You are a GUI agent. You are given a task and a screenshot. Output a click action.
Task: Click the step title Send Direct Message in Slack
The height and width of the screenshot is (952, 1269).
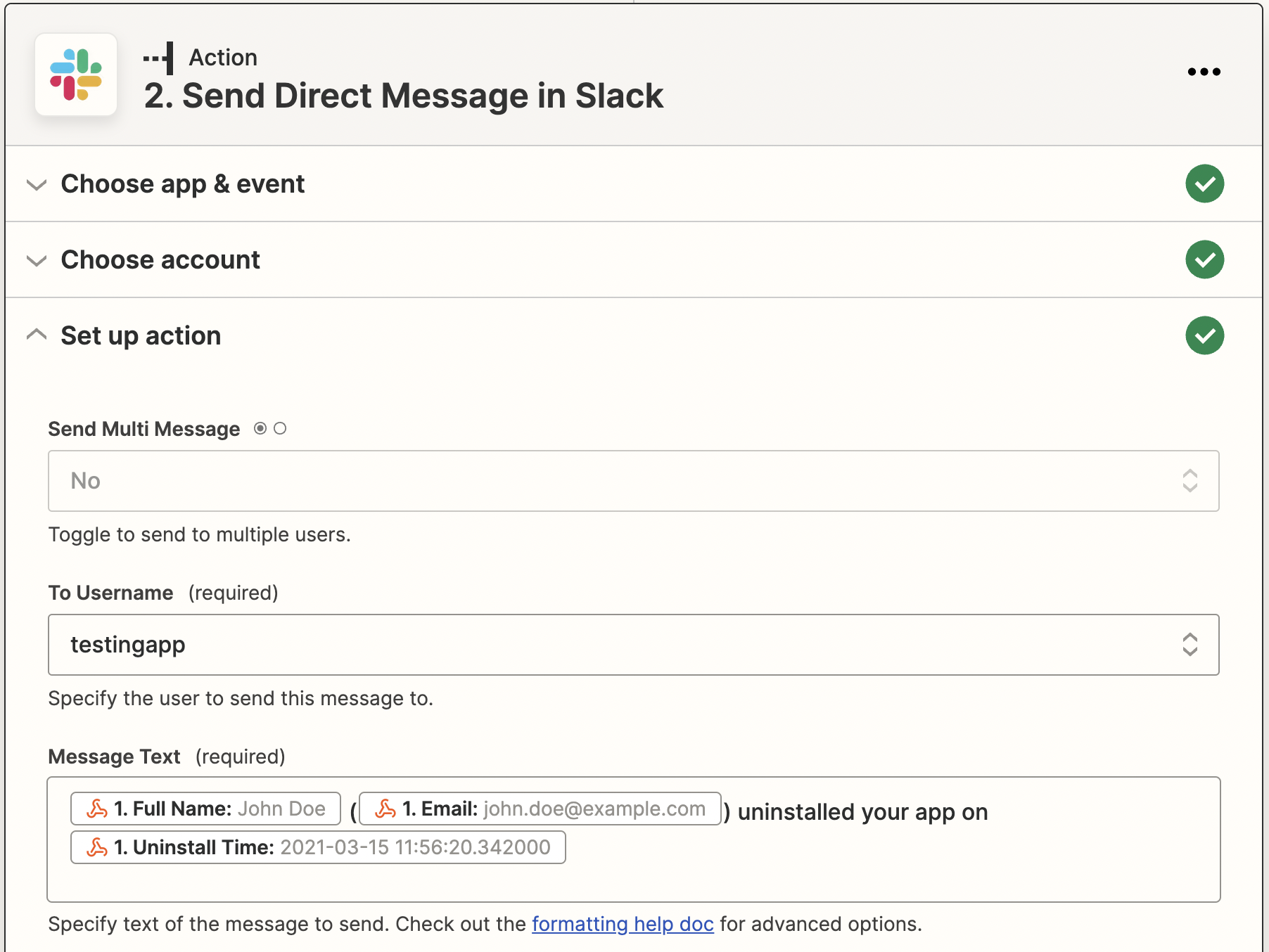[404, 96]
